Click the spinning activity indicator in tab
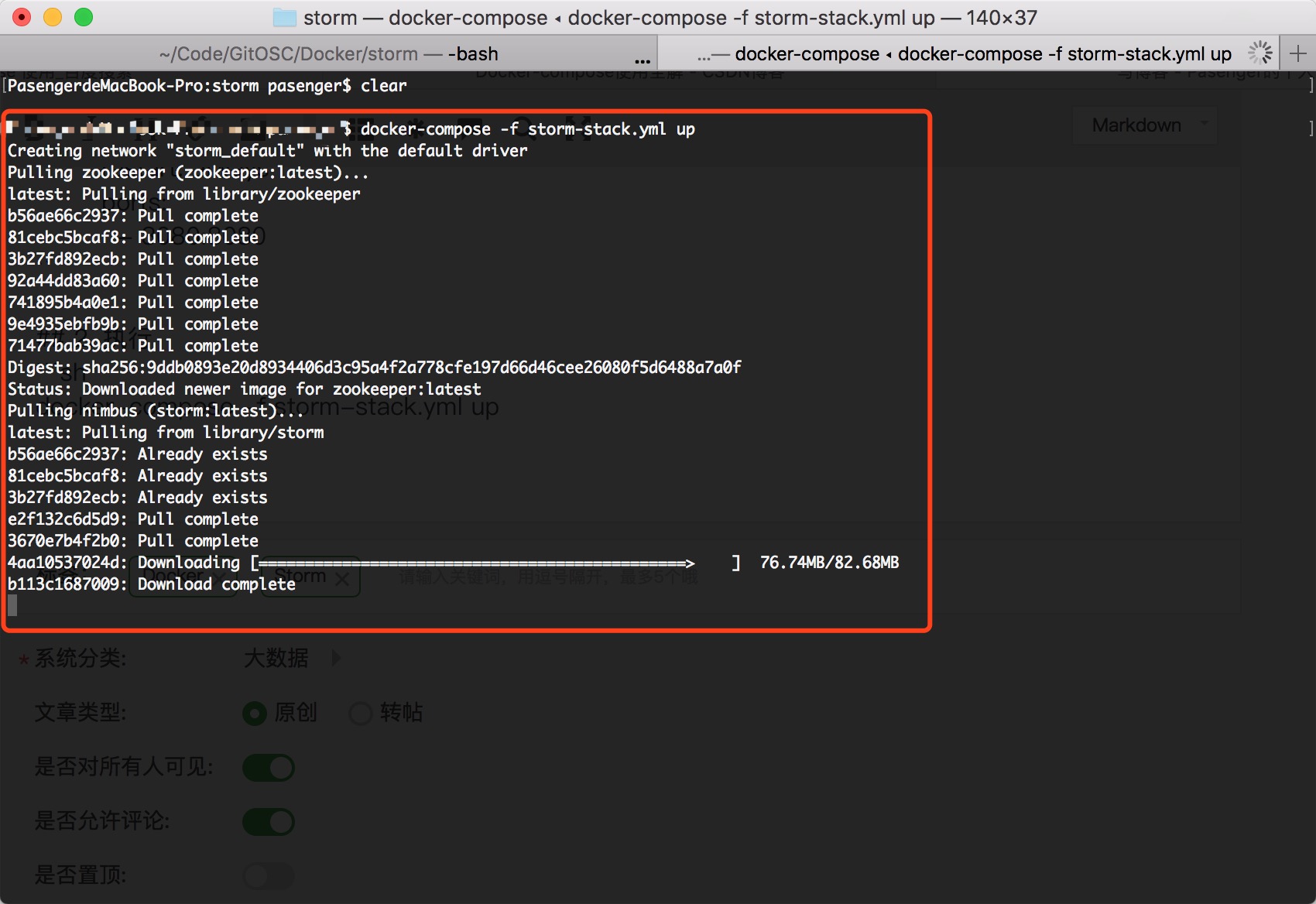 [x=1259, y=53]
